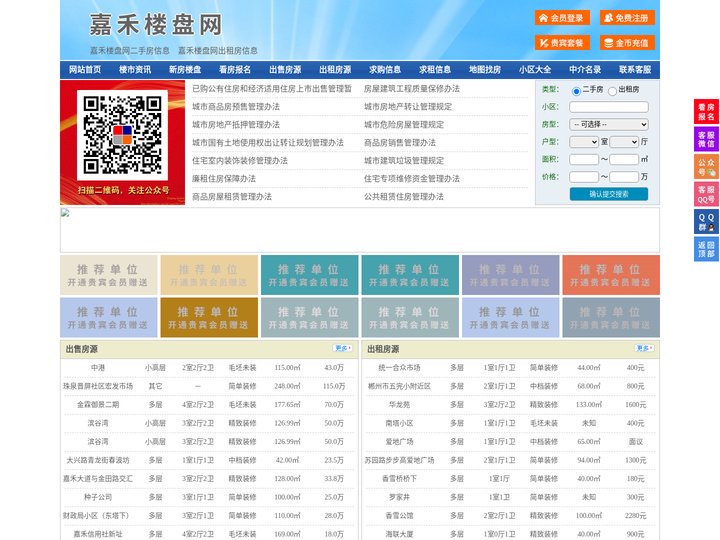Open the 大兴路青龙街春波坊 sale listing
The height and width of the screenshot is (540, 720).
(98, 460)
